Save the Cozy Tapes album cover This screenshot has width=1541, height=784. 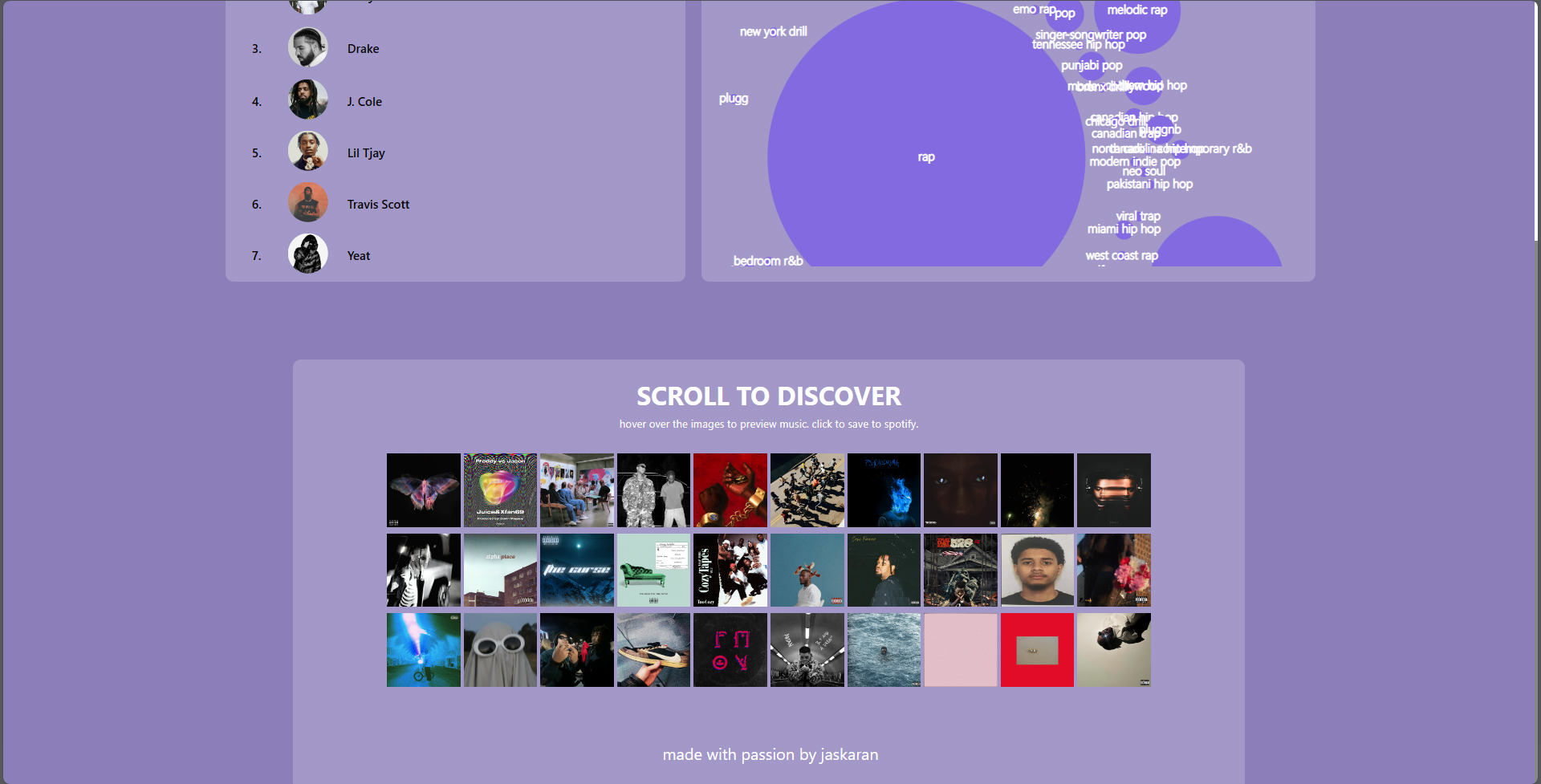730,570
